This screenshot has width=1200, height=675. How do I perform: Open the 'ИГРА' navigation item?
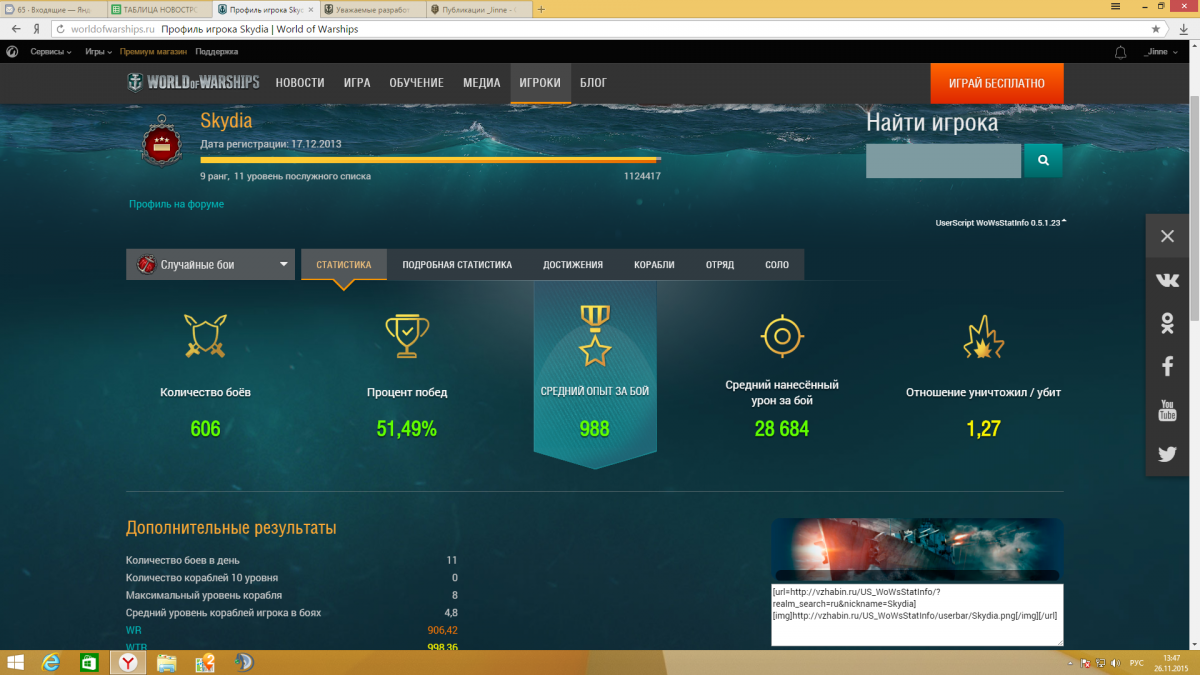[357, 83]
